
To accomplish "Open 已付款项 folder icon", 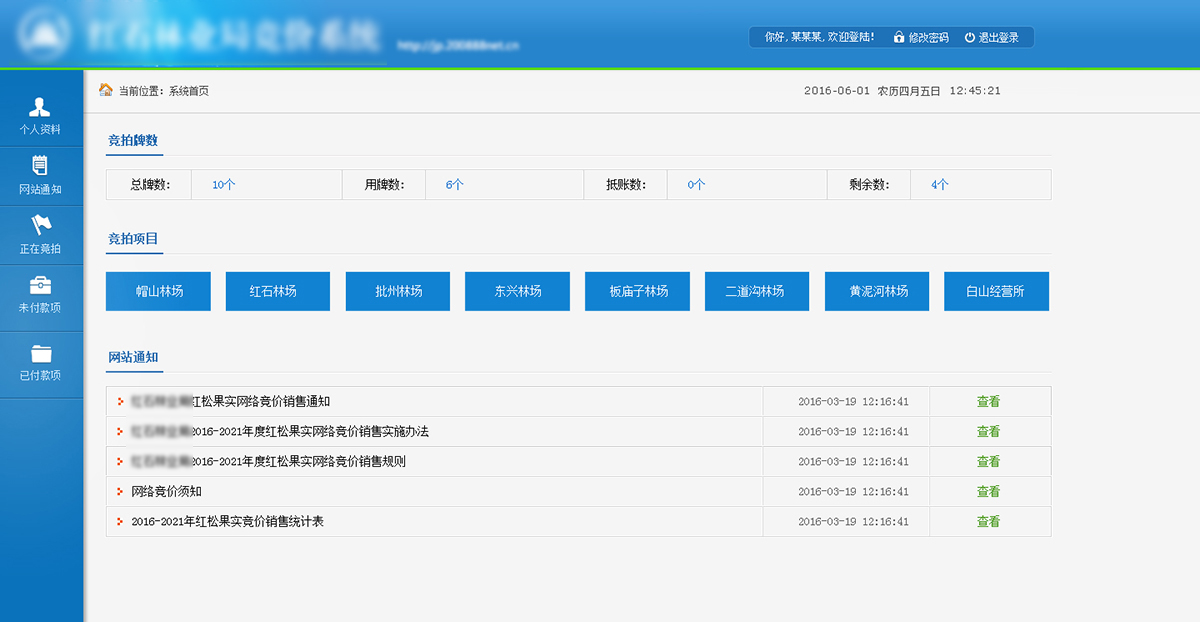I will point(41,353).
